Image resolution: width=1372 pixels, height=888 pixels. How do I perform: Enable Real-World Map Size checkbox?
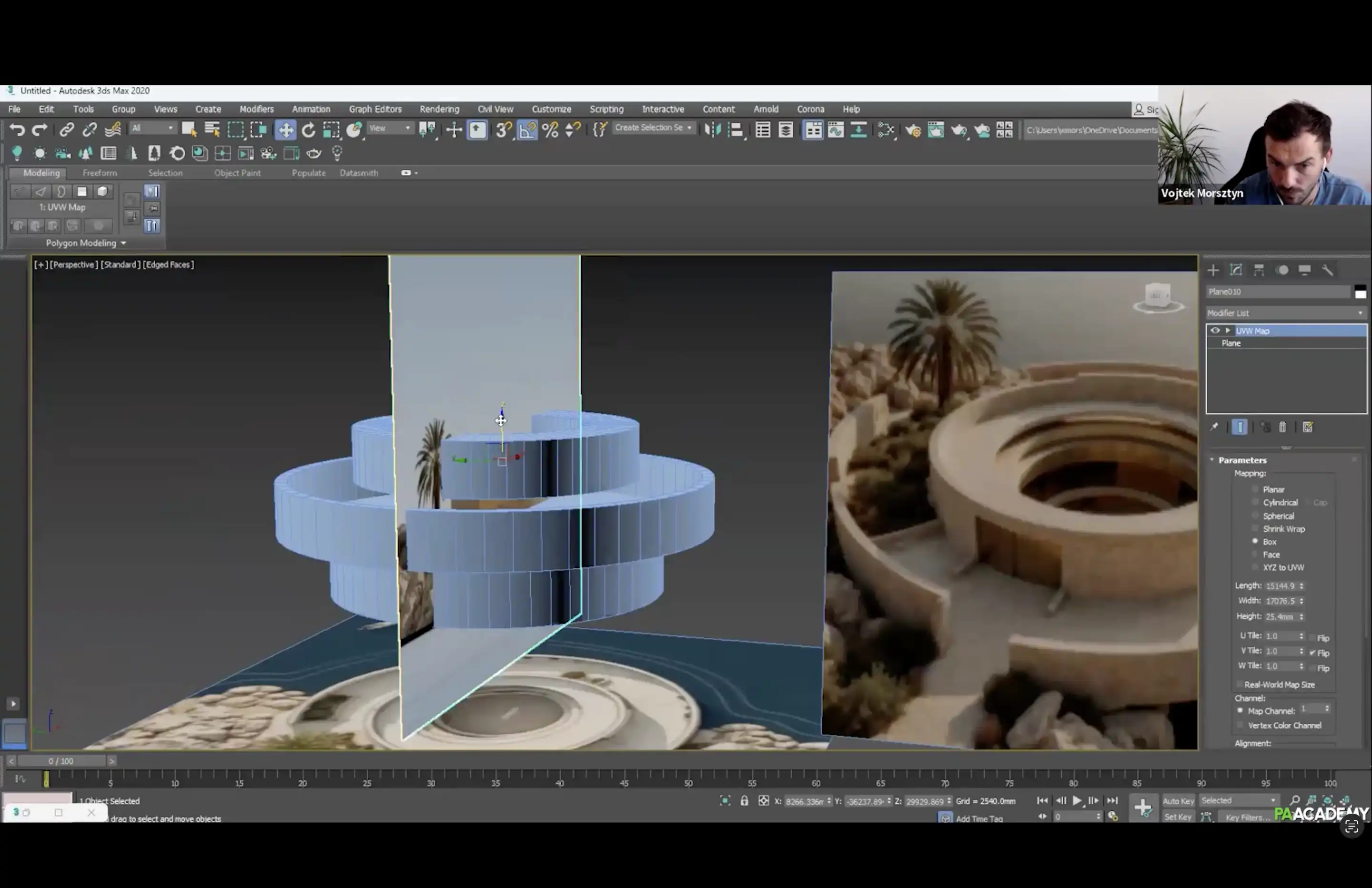pyautogui.click(x=1240, y=685)
